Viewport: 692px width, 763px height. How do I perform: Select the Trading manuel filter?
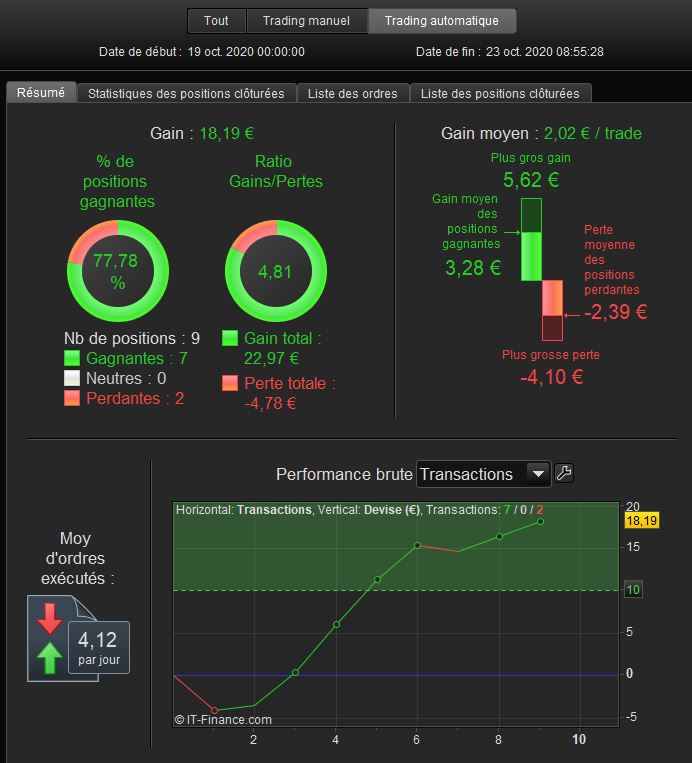pos(306,21)
